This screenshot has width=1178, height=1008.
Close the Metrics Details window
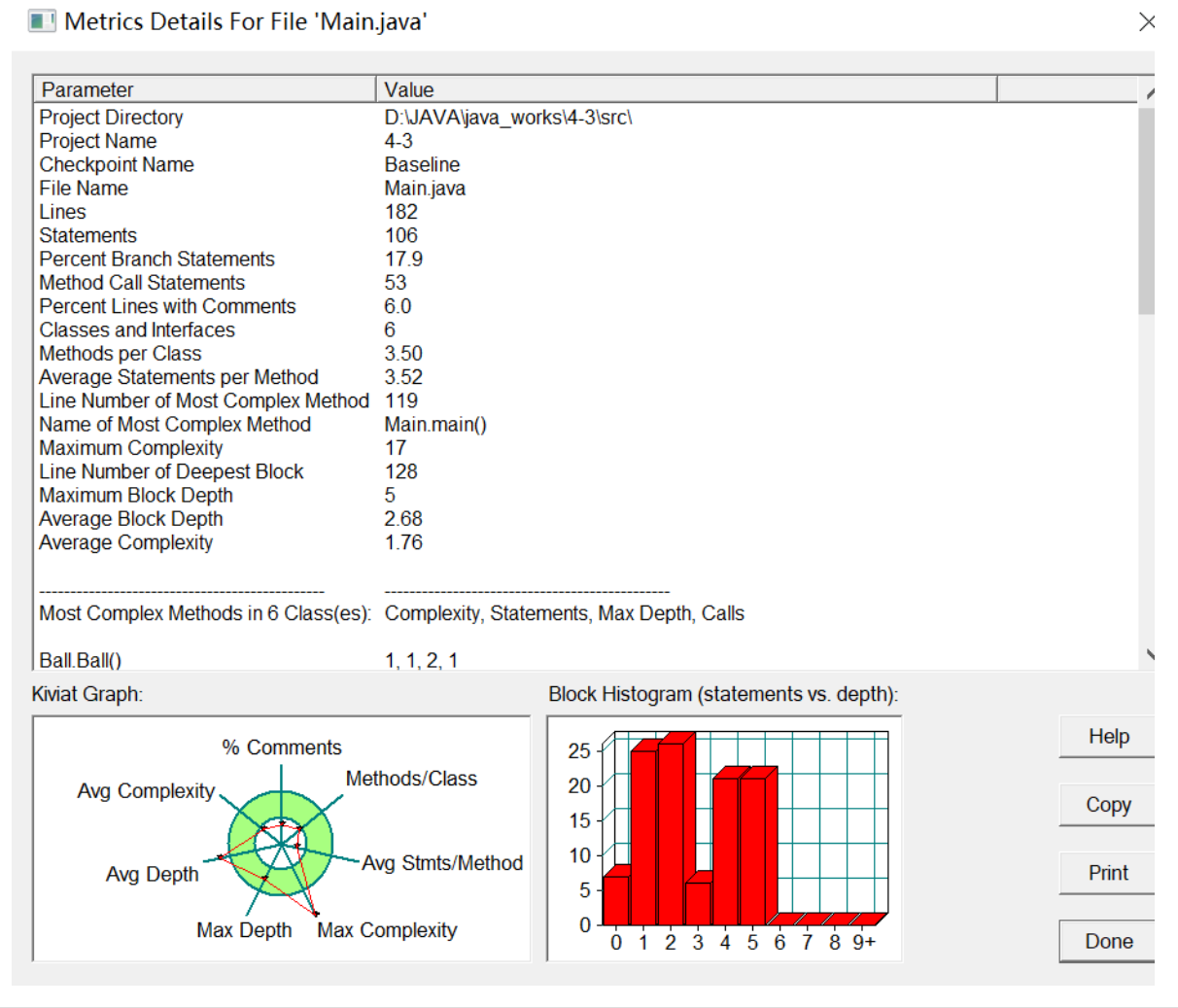click(x=1147, y=21)
